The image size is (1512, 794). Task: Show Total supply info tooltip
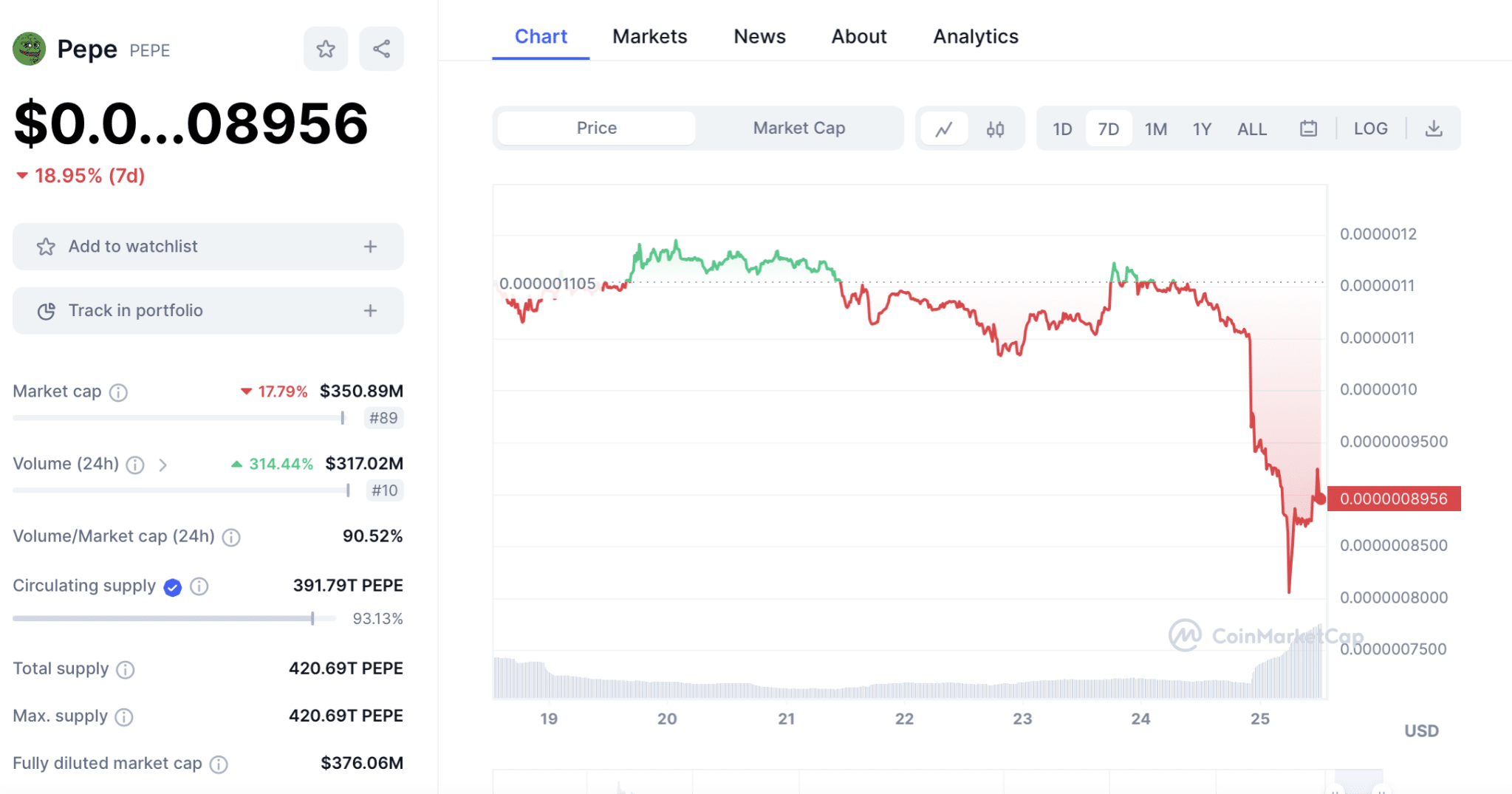pyautogui.click(x=126, y=670)
